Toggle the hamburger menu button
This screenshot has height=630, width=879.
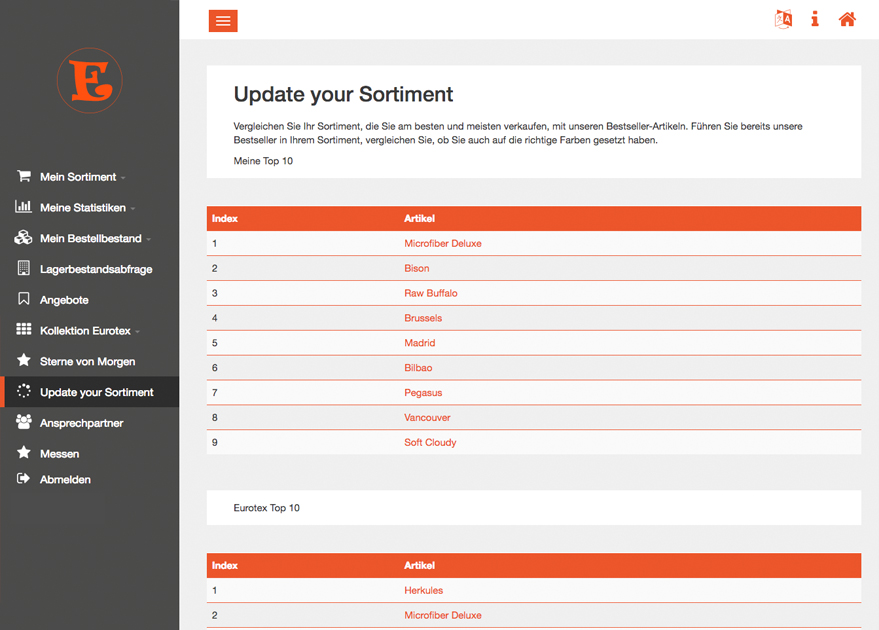click(x=223, y=20)
